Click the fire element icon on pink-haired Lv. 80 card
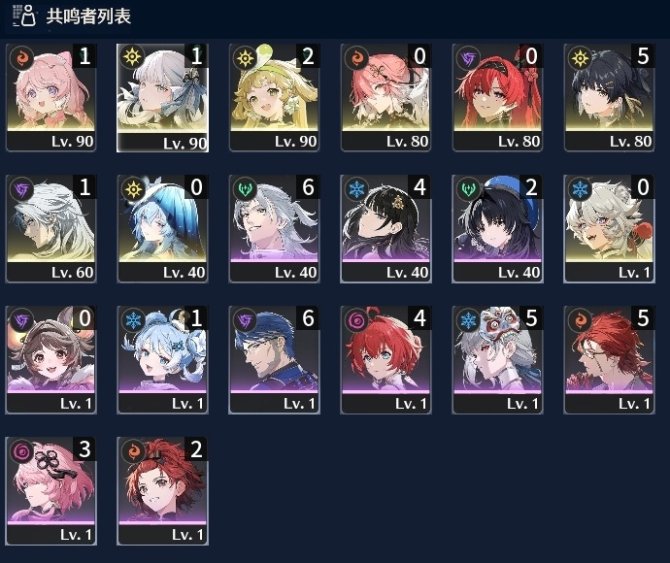This screenshot has width=670, height=563. (357, 57)
